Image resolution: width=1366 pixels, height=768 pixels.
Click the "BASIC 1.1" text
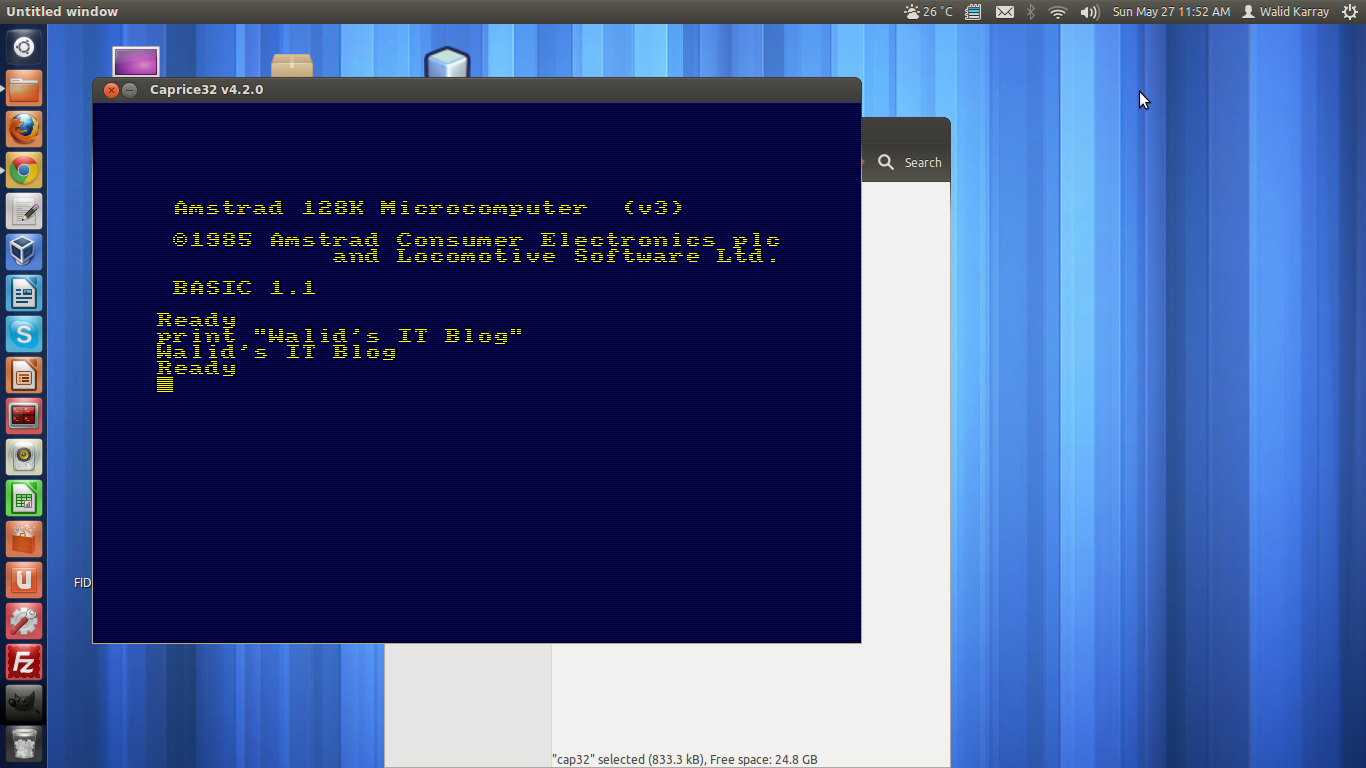tap(244, 288)
